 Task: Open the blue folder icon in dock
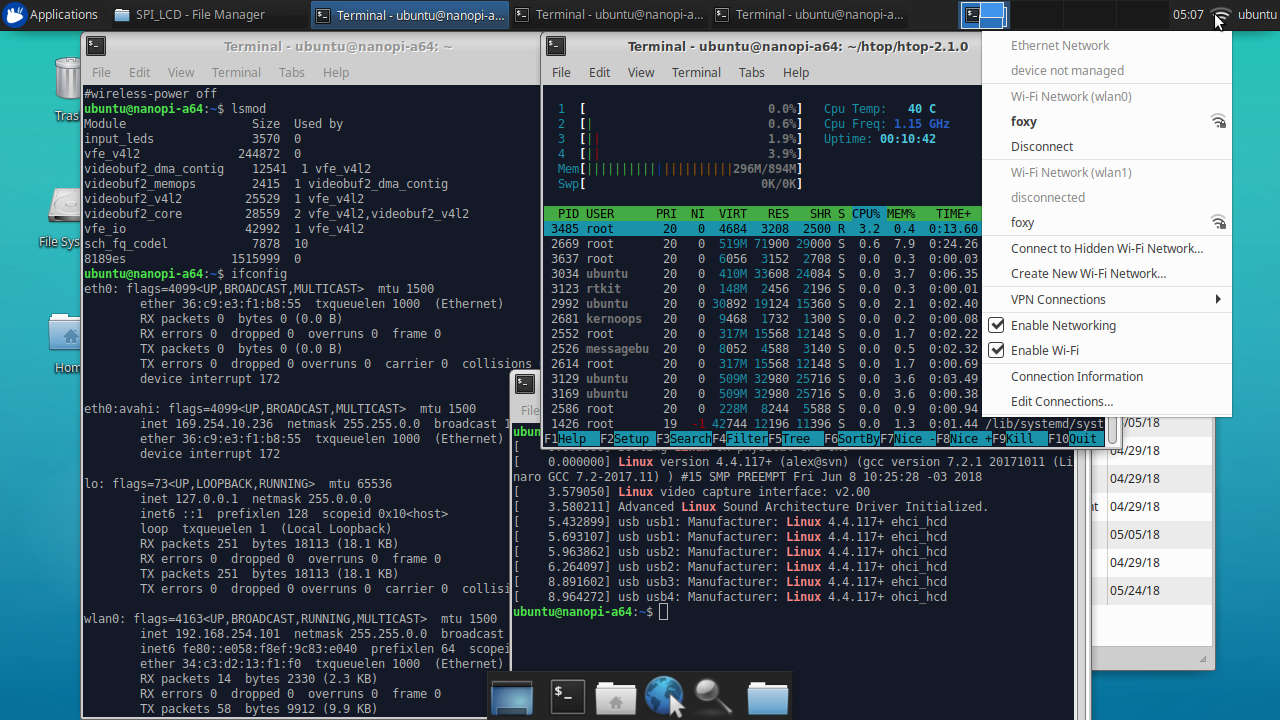[x=767, y=697]
